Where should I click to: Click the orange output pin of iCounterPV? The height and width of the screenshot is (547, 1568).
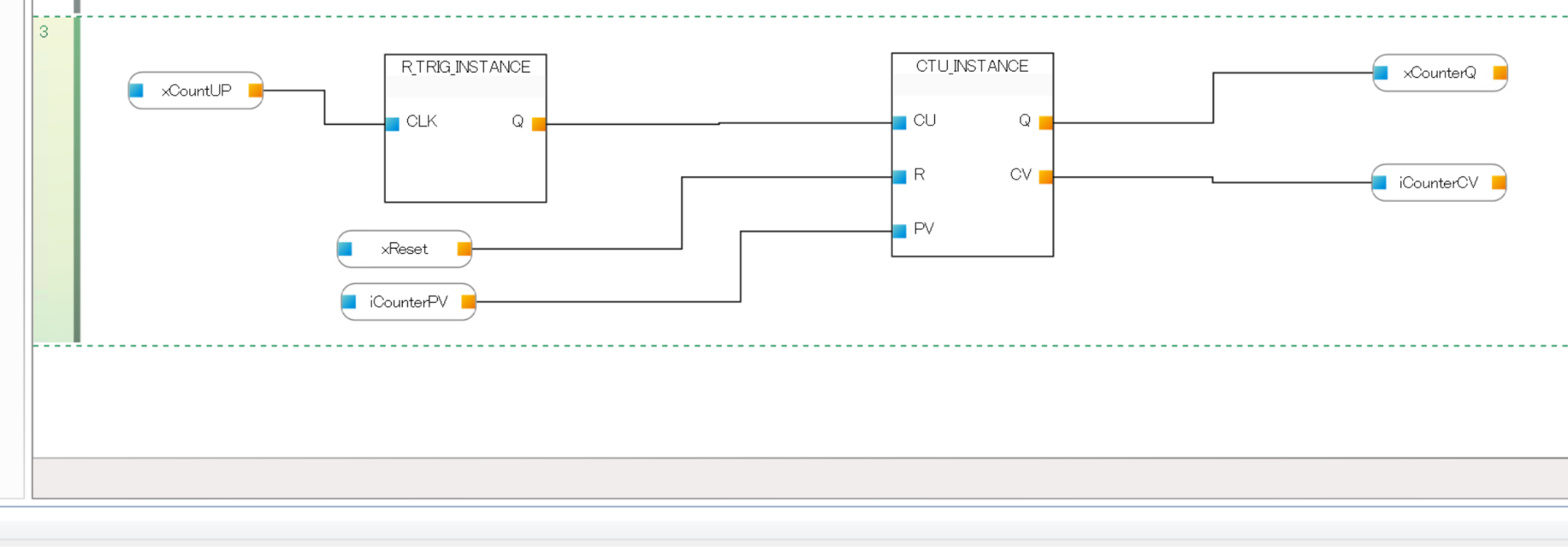tap(469, 301)
